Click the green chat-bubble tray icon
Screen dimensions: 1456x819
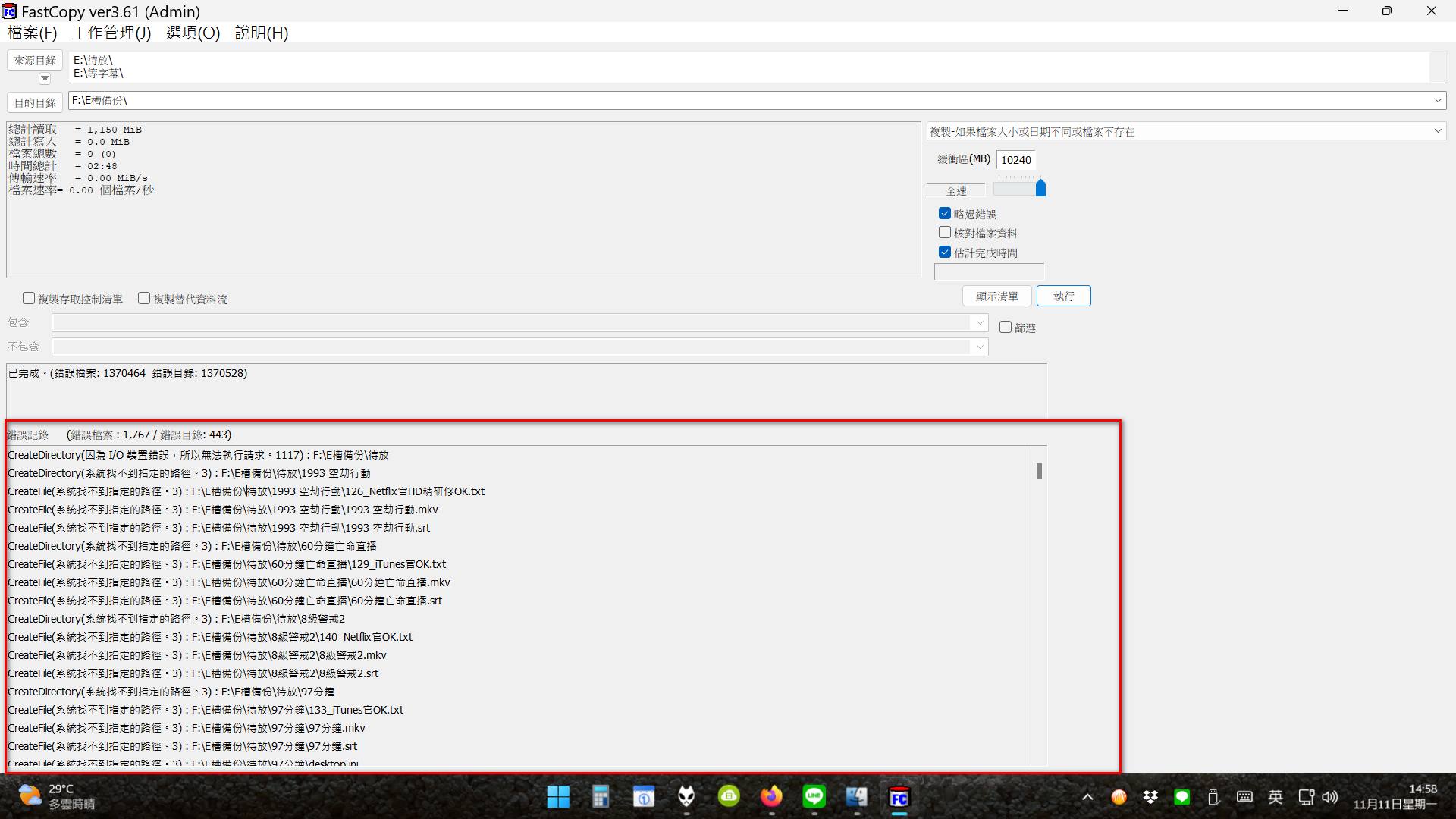coord(1181,797)
